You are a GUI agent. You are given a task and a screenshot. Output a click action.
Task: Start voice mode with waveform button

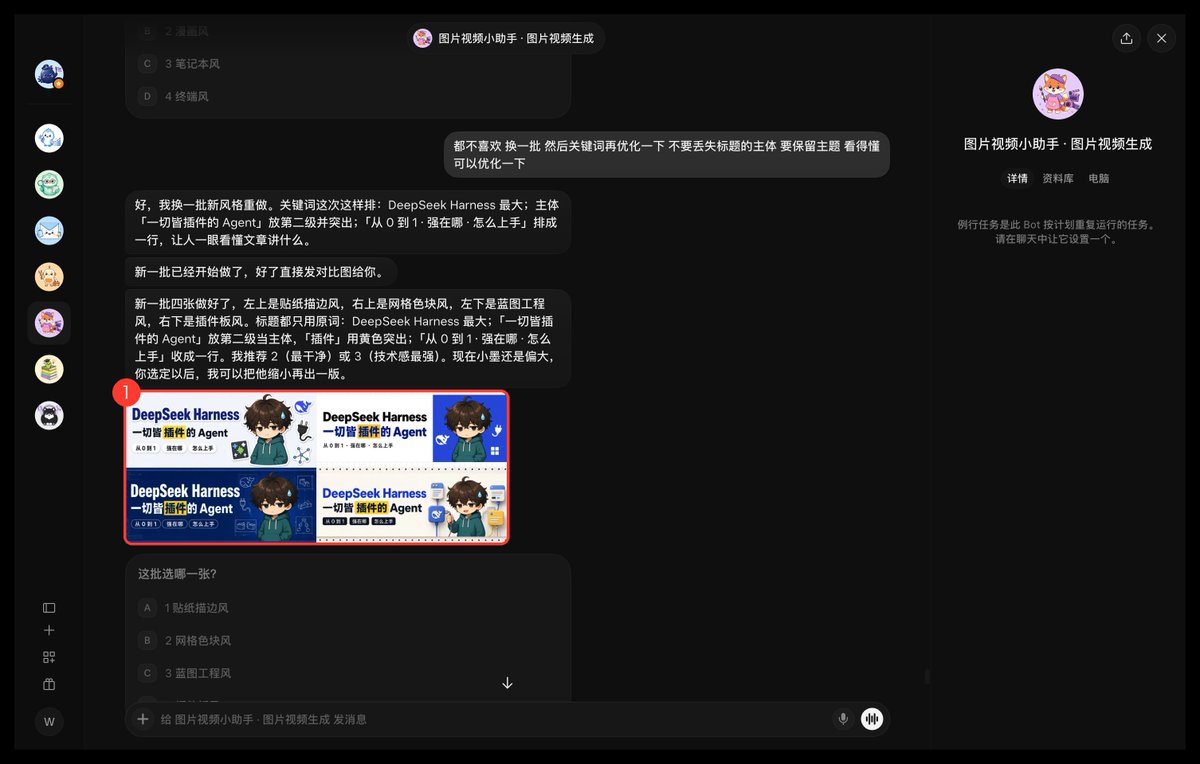pos(872,719)
